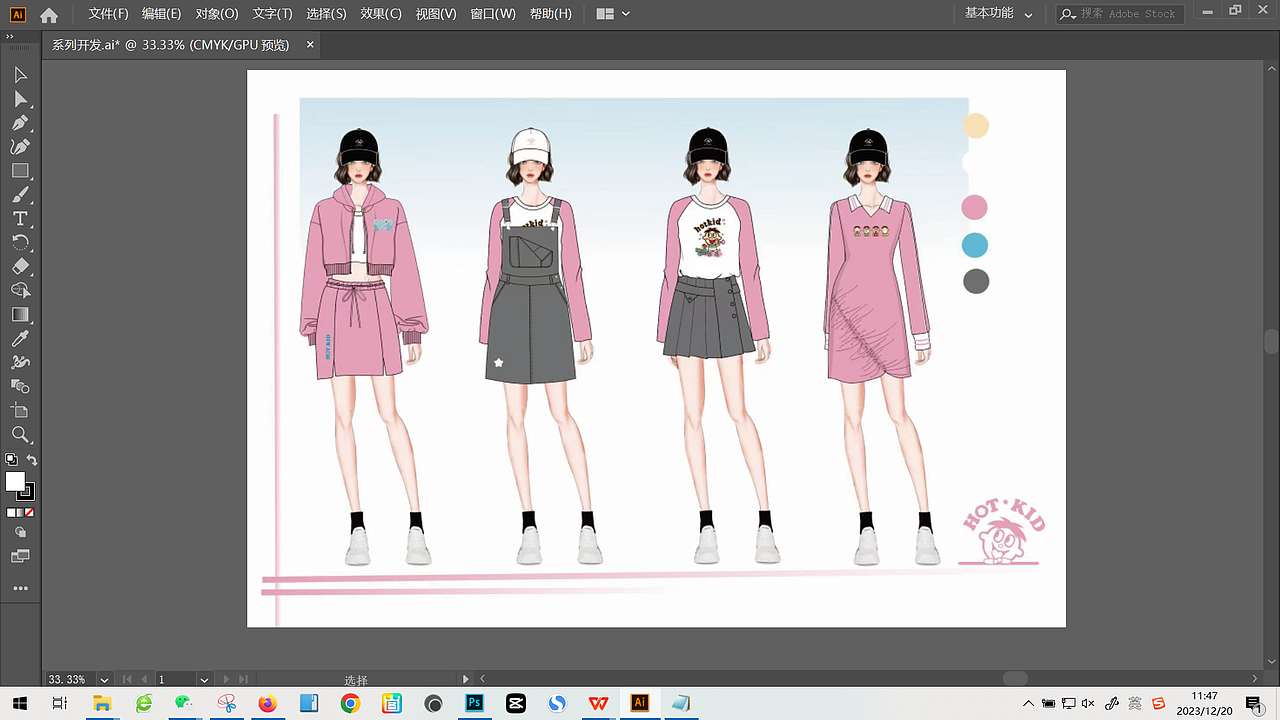Select the Shape Builder tool
Viewport: 1280px width, 720px height.
point(20,290)
